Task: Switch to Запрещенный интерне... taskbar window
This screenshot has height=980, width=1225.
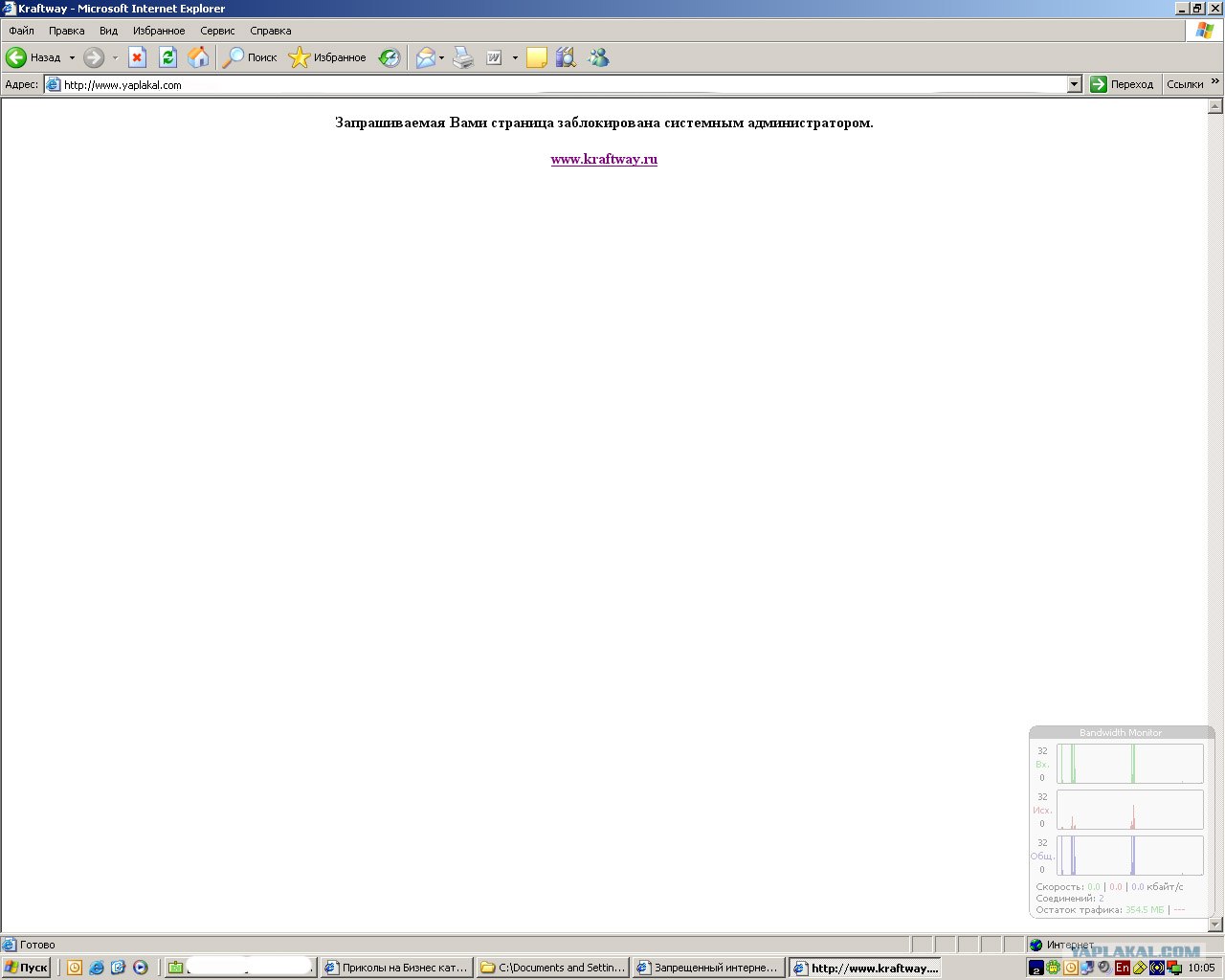Action: click(708, 968)
